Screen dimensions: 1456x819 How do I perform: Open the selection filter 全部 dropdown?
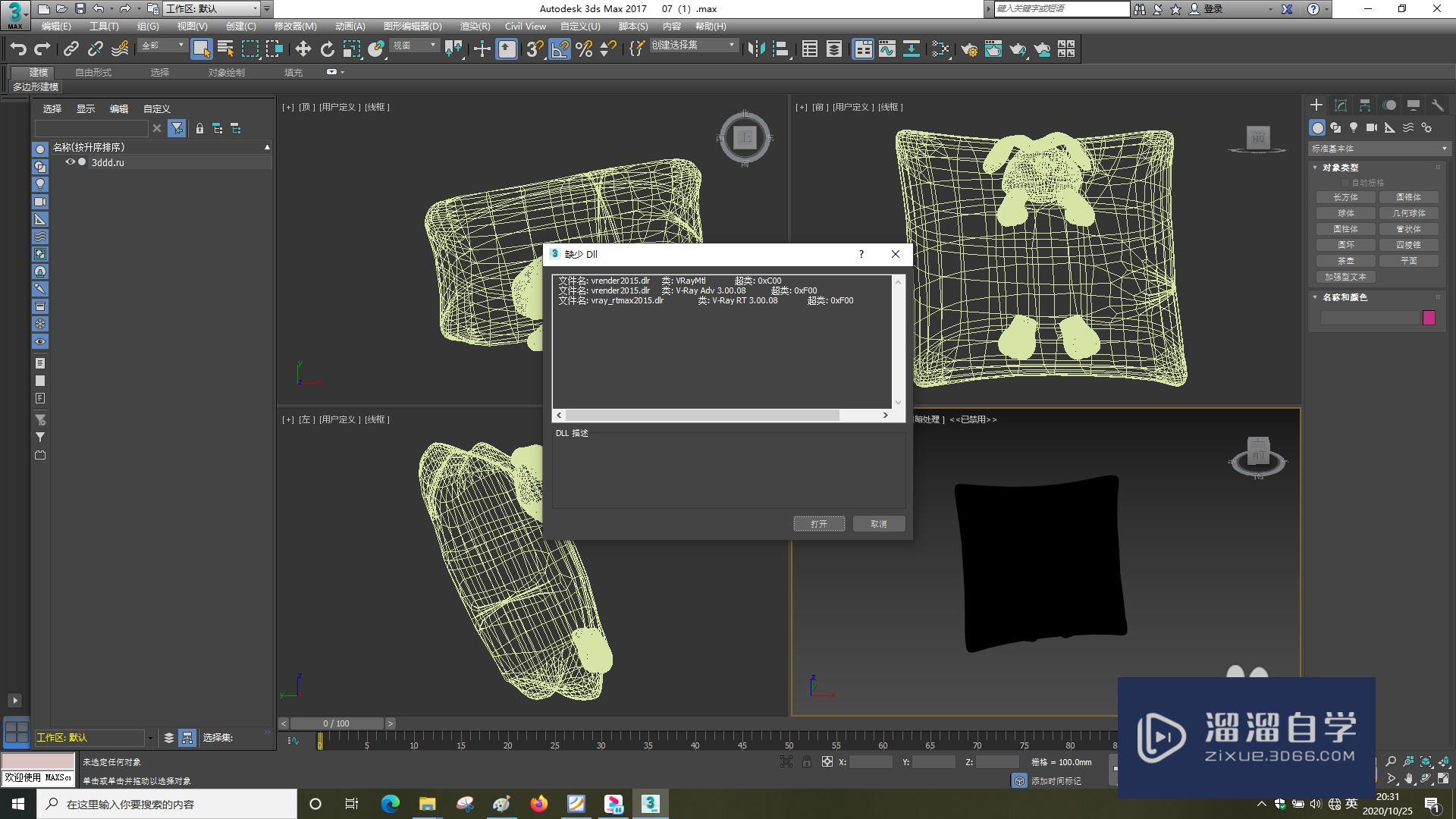pos(162,46)
